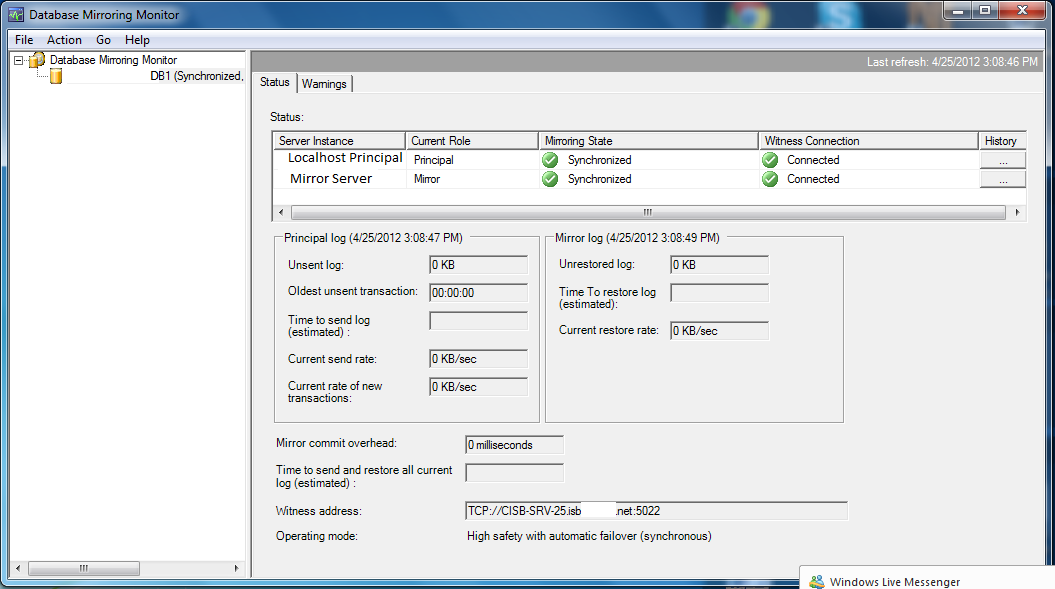Click the server icon next to Database Mirroring Monitor
The width and height of the screenshot is (1055, 589).
[35, 59]
